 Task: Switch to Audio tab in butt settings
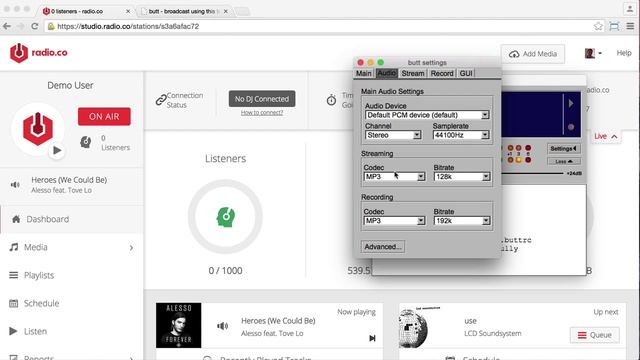point(386,73)
